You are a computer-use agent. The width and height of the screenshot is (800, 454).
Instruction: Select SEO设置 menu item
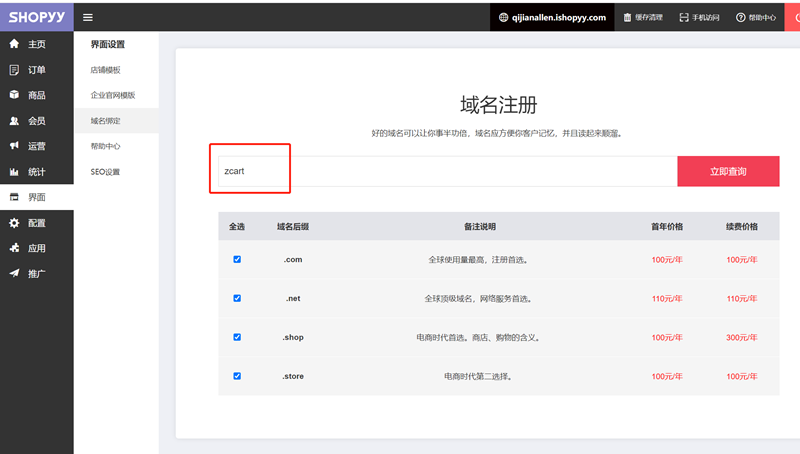click(105, 172)
